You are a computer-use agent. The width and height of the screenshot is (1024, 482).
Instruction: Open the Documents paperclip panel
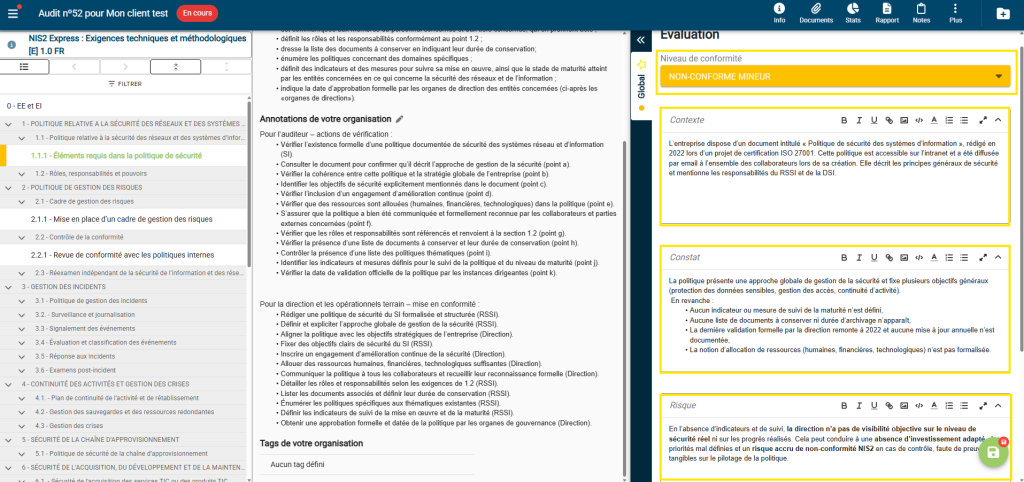coord(816,13)
